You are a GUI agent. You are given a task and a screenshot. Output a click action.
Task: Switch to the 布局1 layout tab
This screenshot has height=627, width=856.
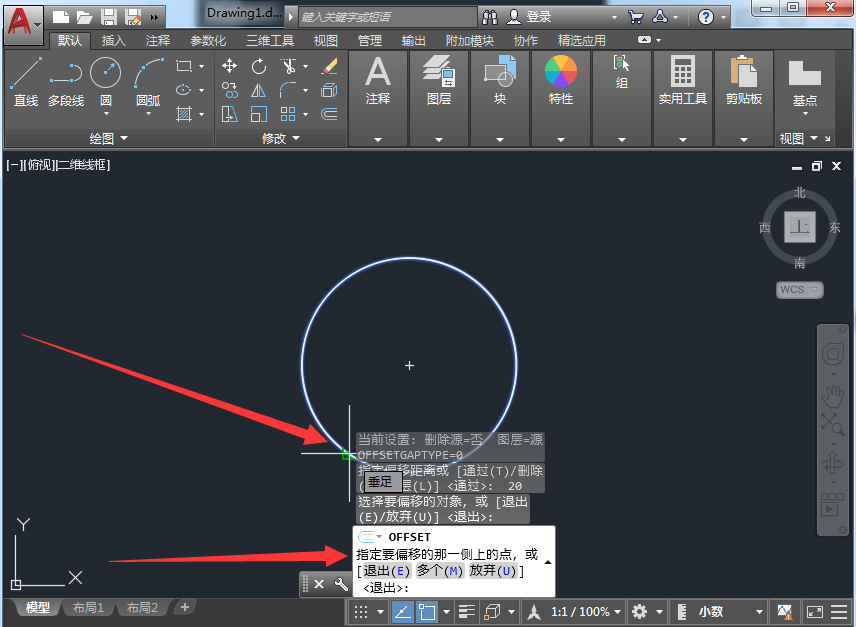88,607
